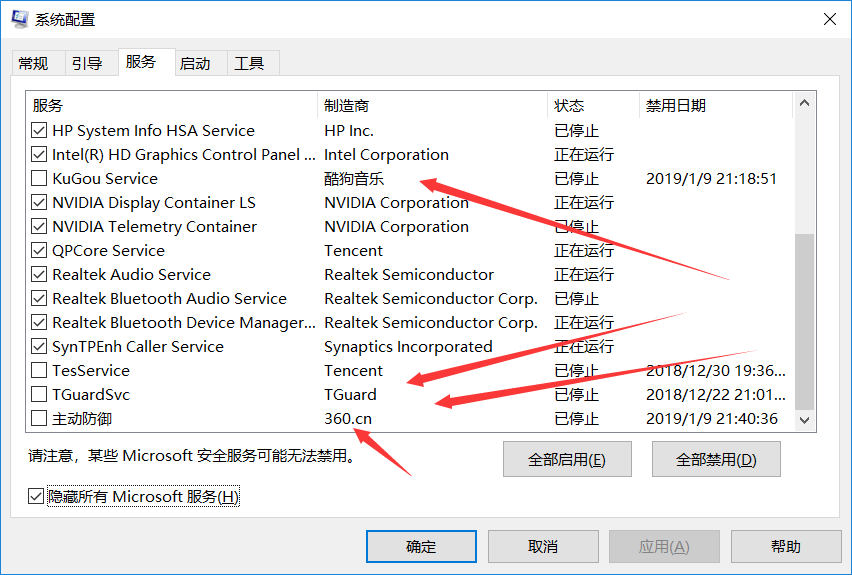Sort by the 制造商 column header
This screenshot has height=575, width=852.
[x=433, y=105]
